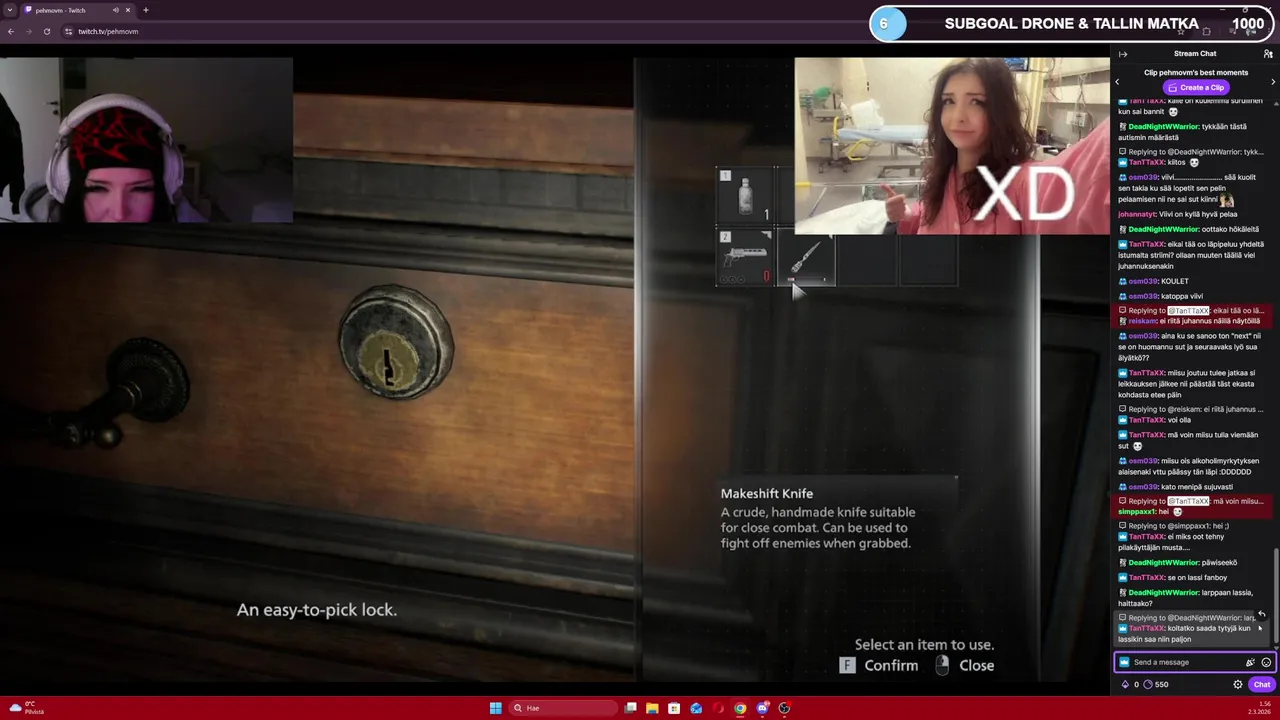Viewport: 1280px width, 720px height.
Task: Open the weather widget showing 0°C
Action: tap(26, 708)
